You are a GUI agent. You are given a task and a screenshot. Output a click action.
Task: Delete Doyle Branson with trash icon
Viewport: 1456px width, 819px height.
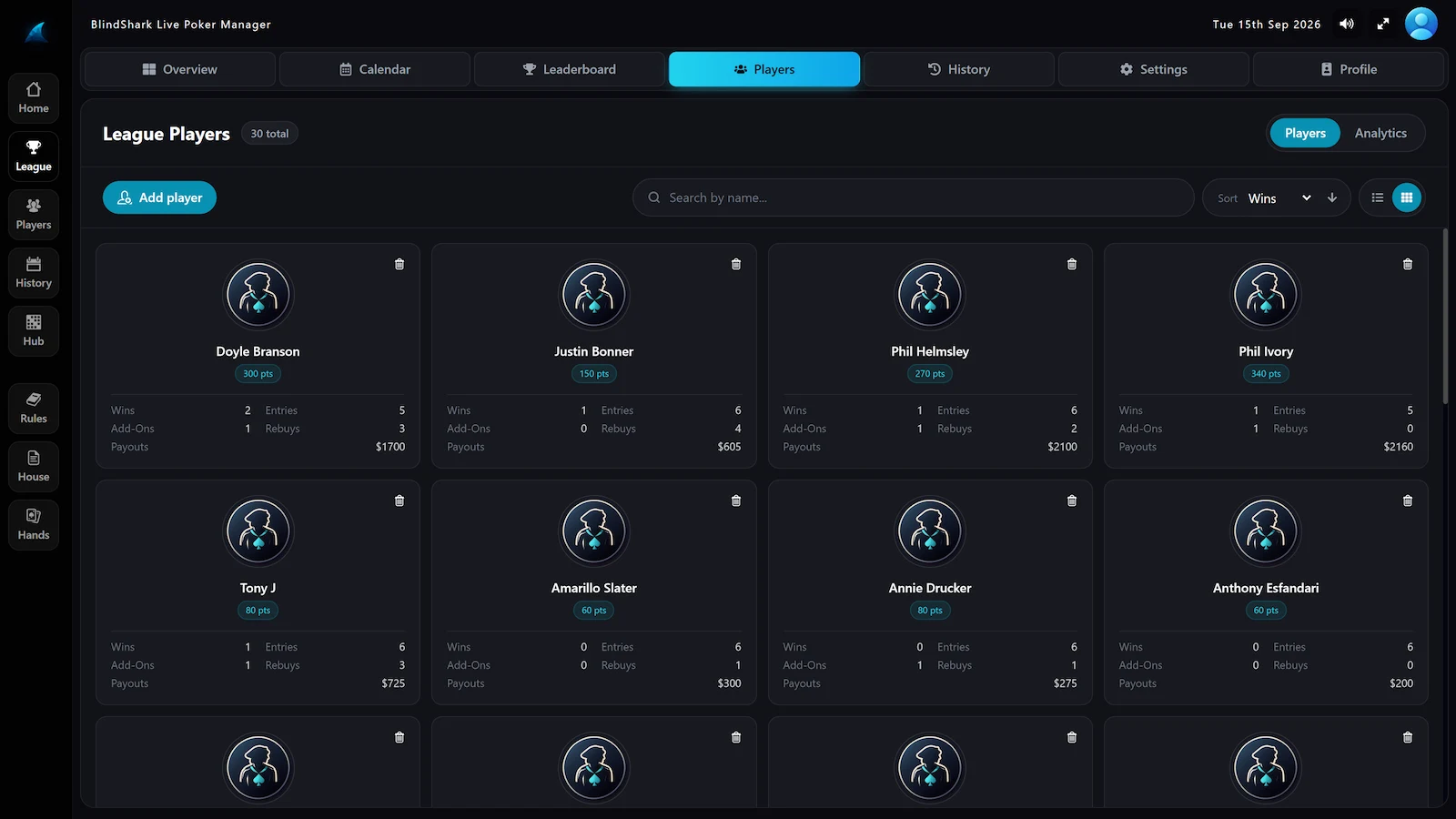tap(399, 264)
